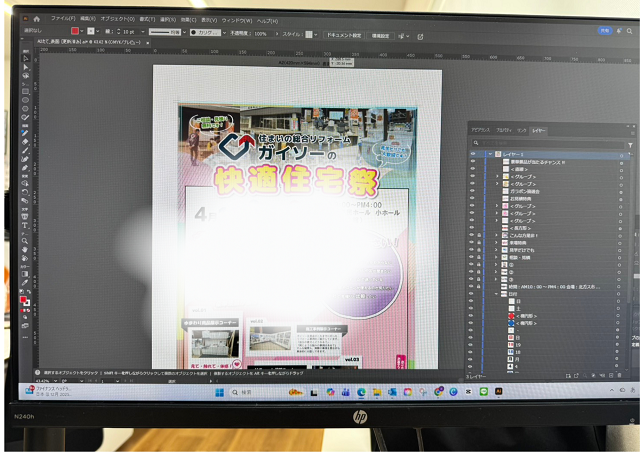Toggle visibility of ガラポン抽選会 layer item
Screen dimensions: 640x452
tap(472, 190)
